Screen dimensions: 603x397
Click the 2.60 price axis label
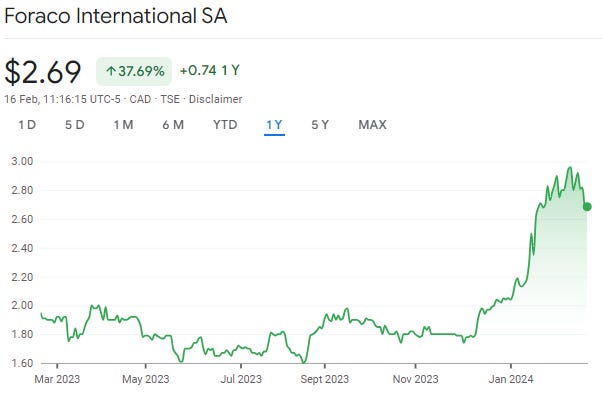click(22, 219)
